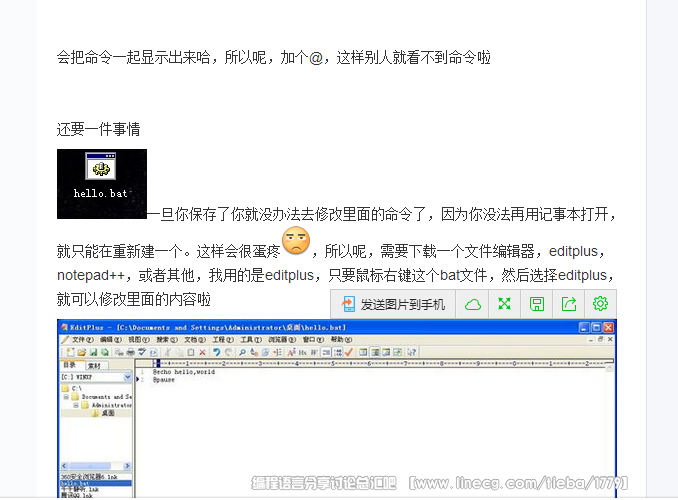This screenshot has height=500, width=678.
Task: Click the editplus link after 然后选择
Action: [x=582, y=275]
